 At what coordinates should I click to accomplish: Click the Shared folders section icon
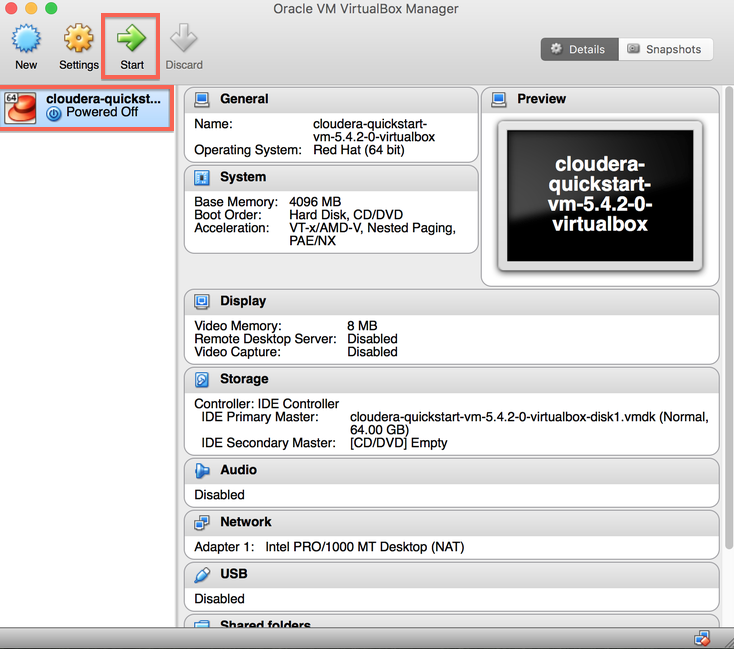tap(202, 624)
